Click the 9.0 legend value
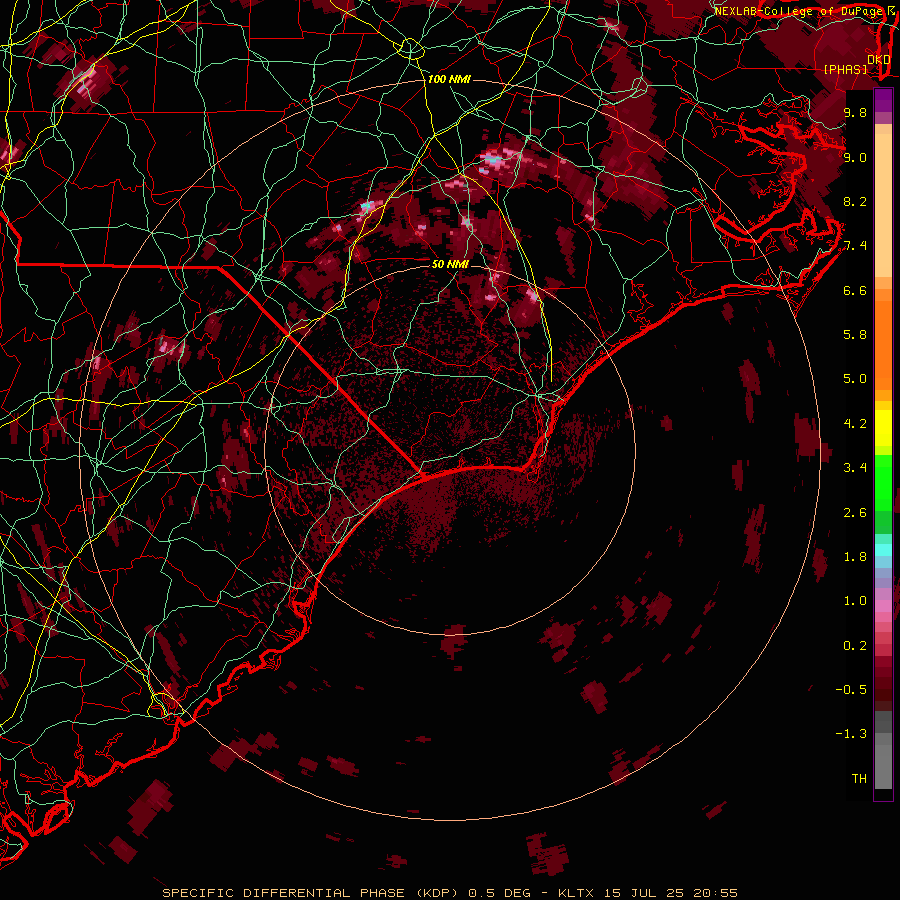Screen dimensions: 900x900 [855, 157]
